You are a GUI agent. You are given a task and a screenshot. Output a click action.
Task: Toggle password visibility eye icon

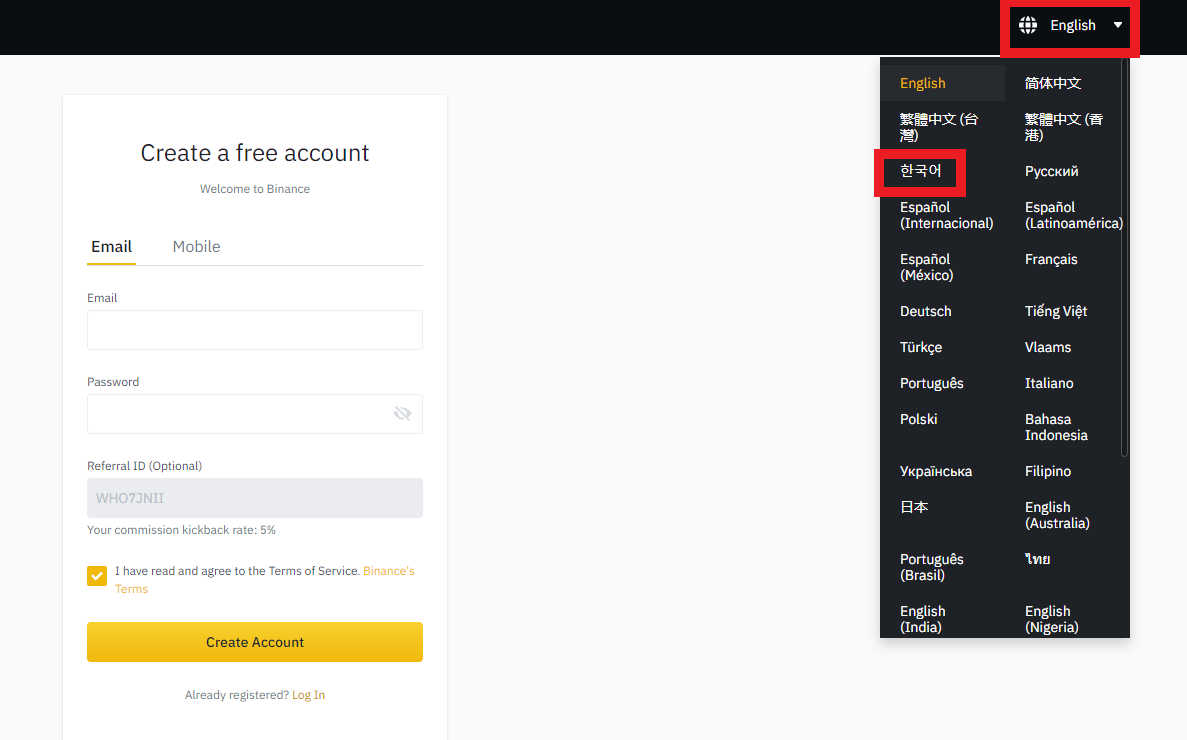[402, 413]
